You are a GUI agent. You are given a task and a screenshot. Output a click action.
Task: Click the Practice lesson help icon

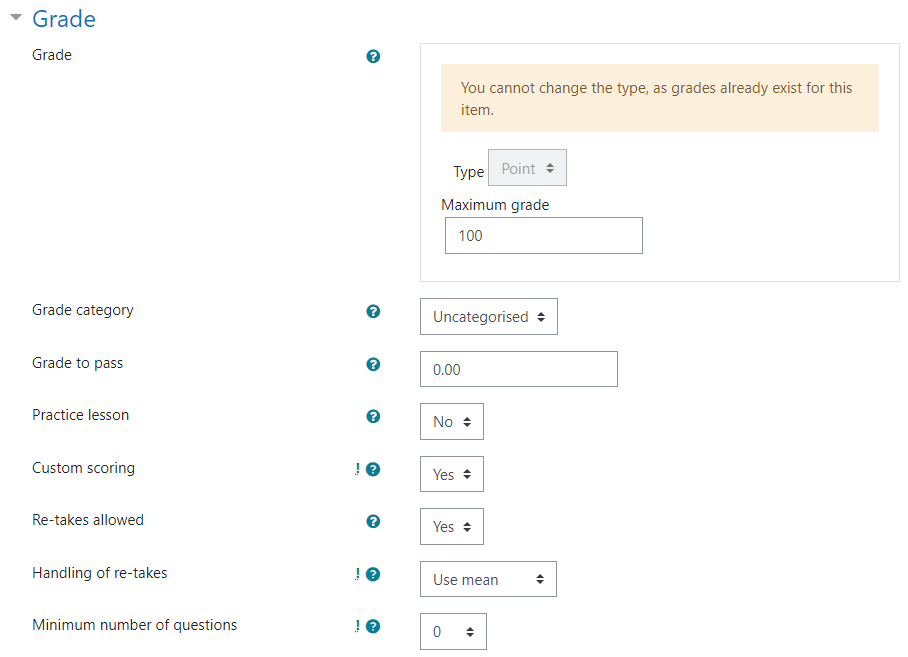(373, 416)
